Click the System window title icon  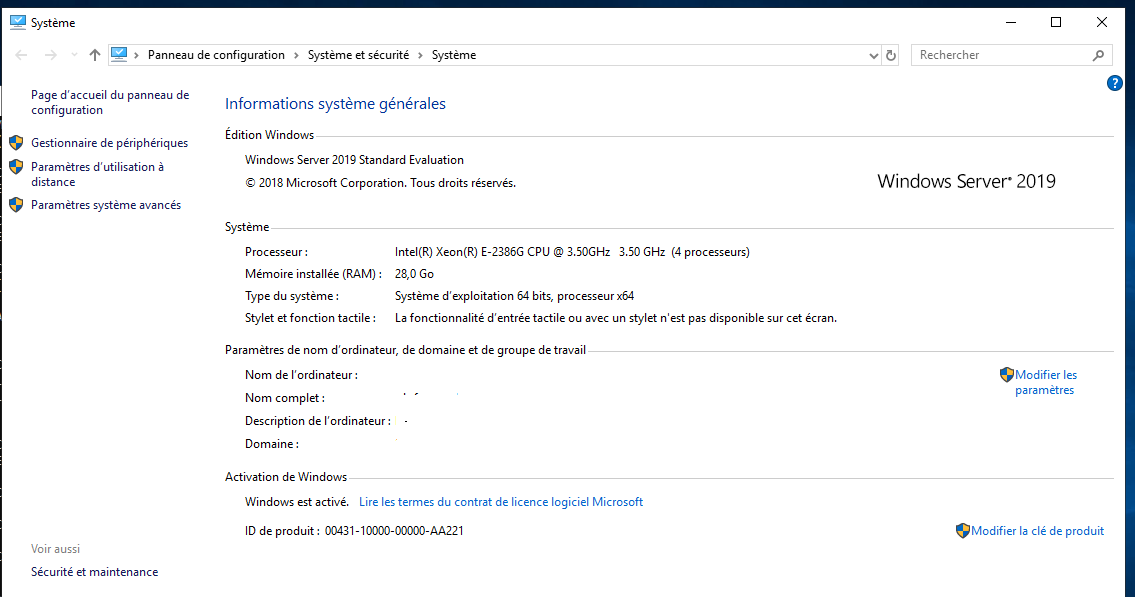pyautogui.click(x=17, y=22)
